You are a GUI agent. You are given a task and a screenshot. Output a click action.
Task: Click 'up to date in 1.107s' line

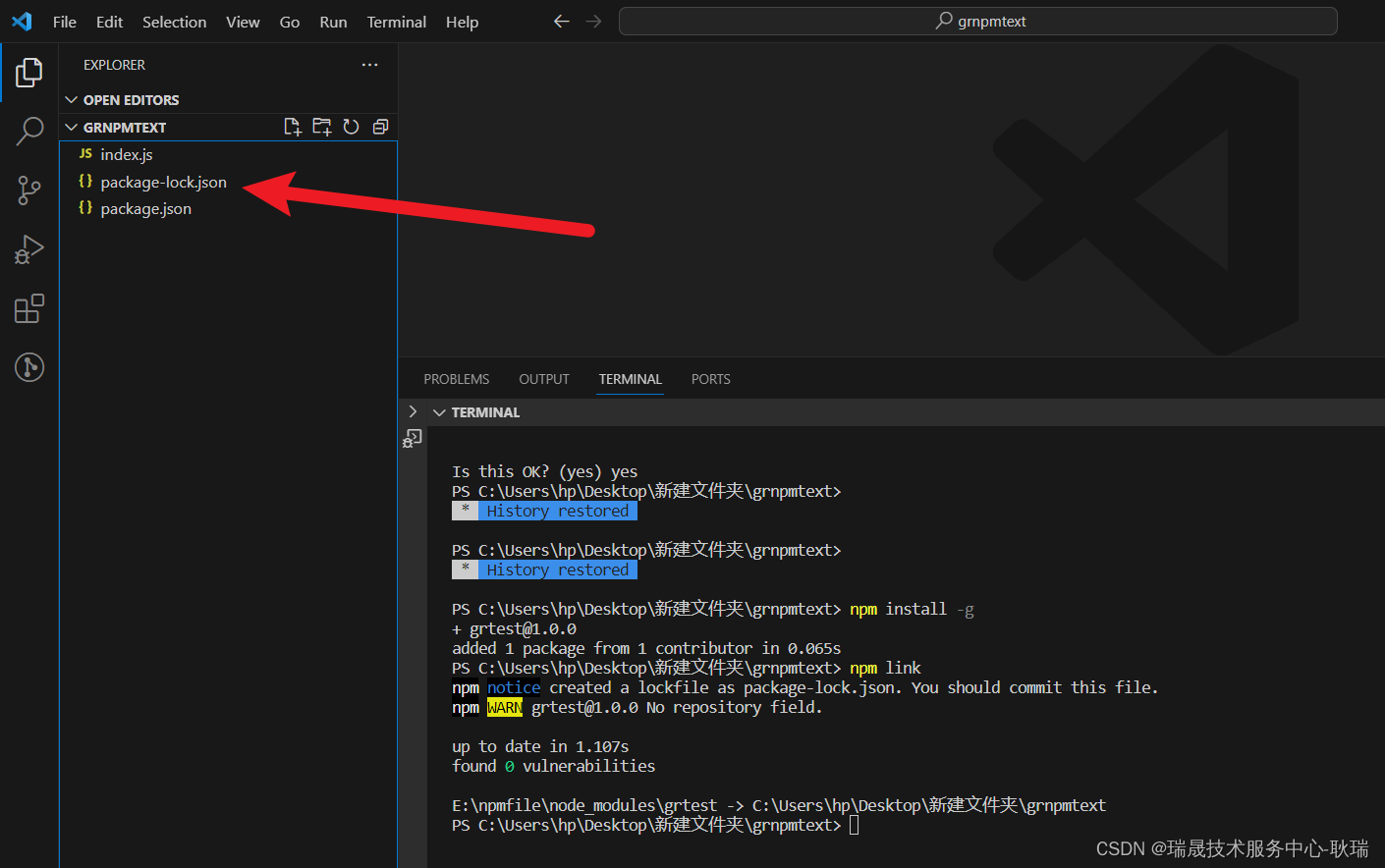tap(540, 746)
